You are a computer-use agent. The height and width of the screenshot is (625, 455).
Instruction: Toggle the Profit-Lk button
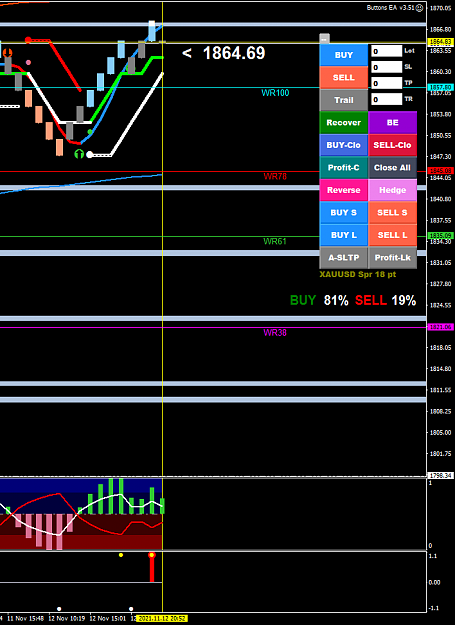pyautogui.click(x=392, y=258)
